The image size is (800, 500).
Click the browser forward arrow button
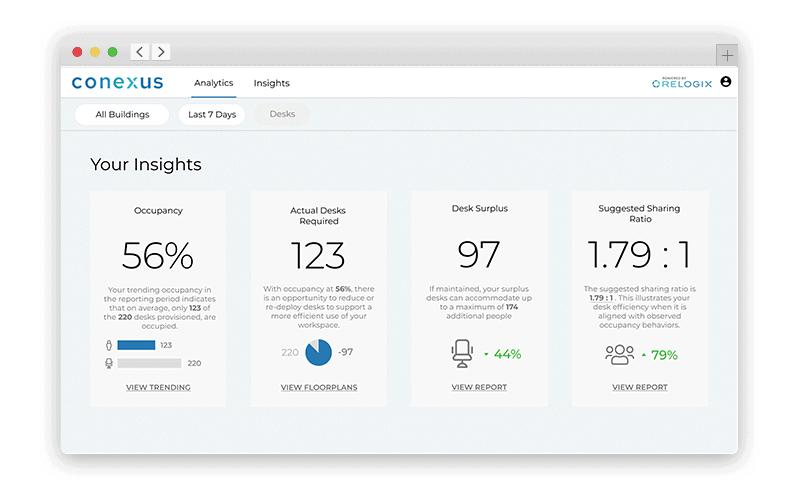[161, 52]
